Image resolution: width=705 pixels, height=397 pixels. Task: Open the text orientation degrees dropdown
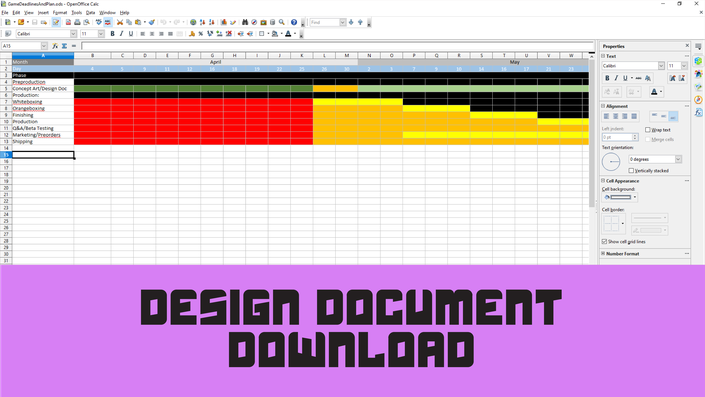coord(678,159)
